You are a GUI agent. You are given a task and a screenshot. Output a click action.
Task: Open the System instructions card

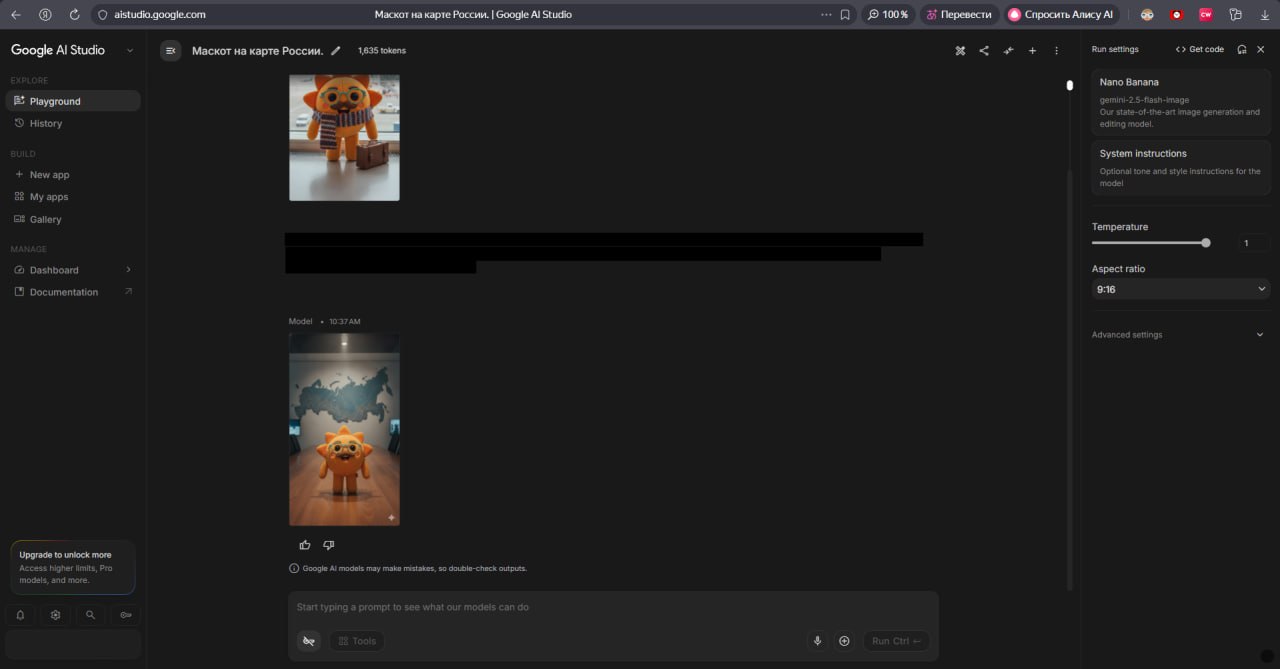pos(1181,168)
